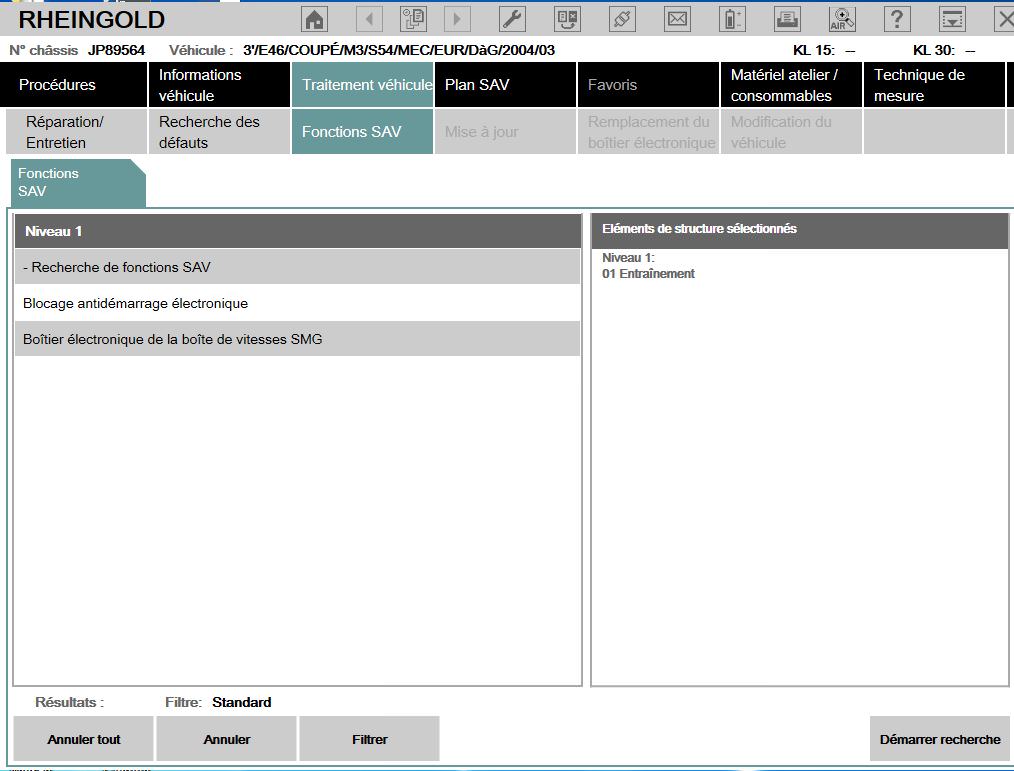Open Recherche des défauts sub-tab
The width and height of the screenshot is (1014, 771).
tap(219, 132)
